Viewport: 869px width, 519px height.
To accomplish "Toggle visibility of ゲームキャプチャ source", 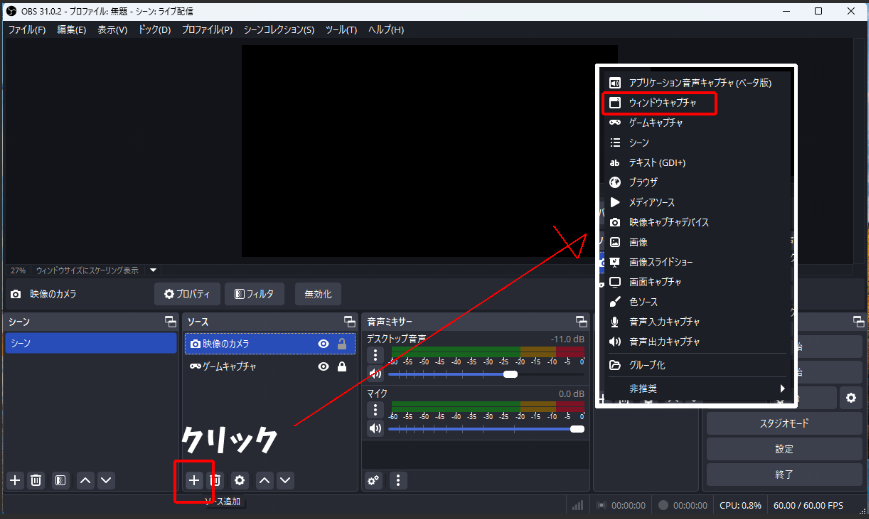I will pyautogui.click(x=323, y=367).
